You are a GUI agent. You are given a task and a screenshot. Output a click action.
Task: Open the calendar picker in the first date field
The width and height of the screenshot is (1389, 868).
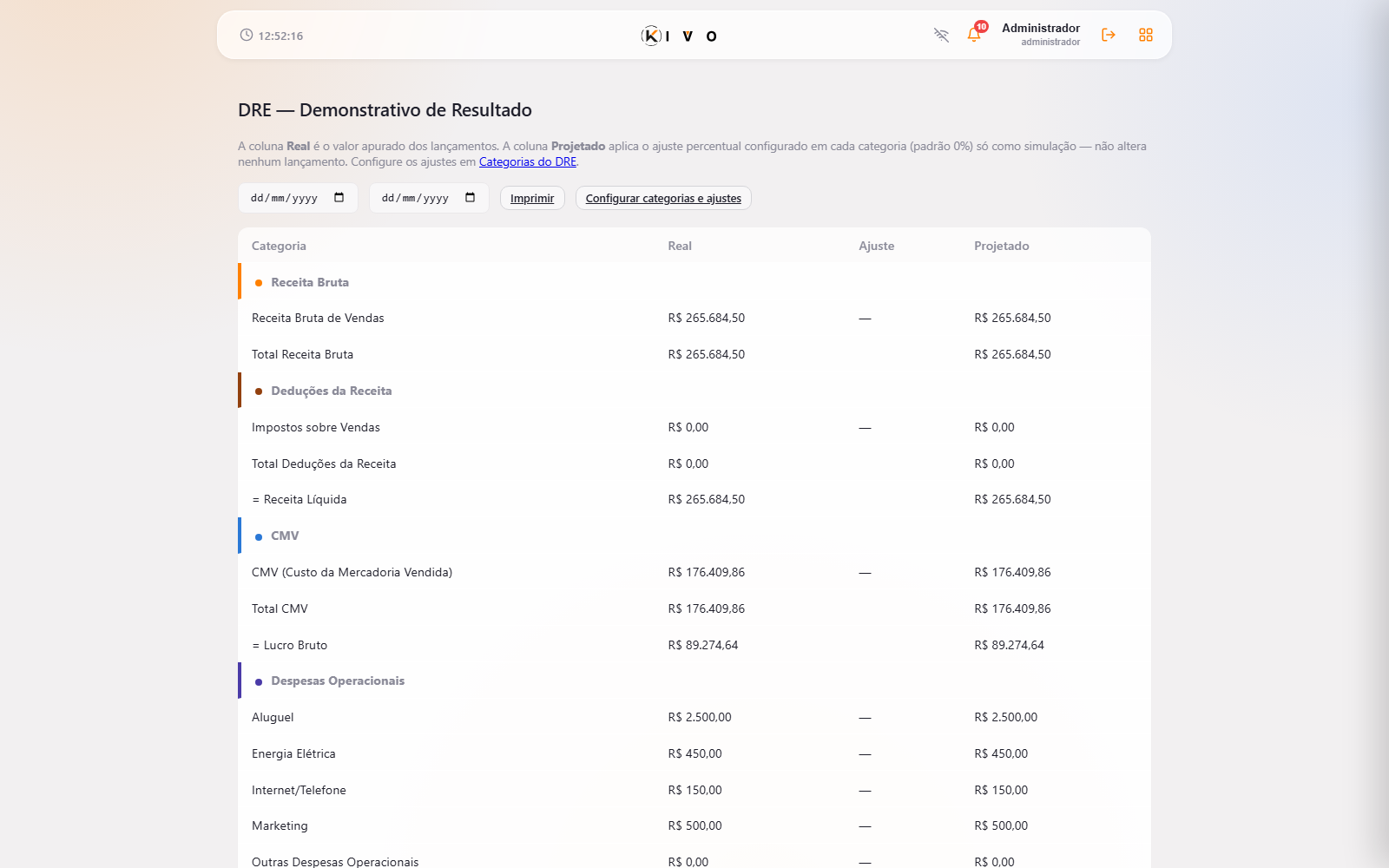339,198
